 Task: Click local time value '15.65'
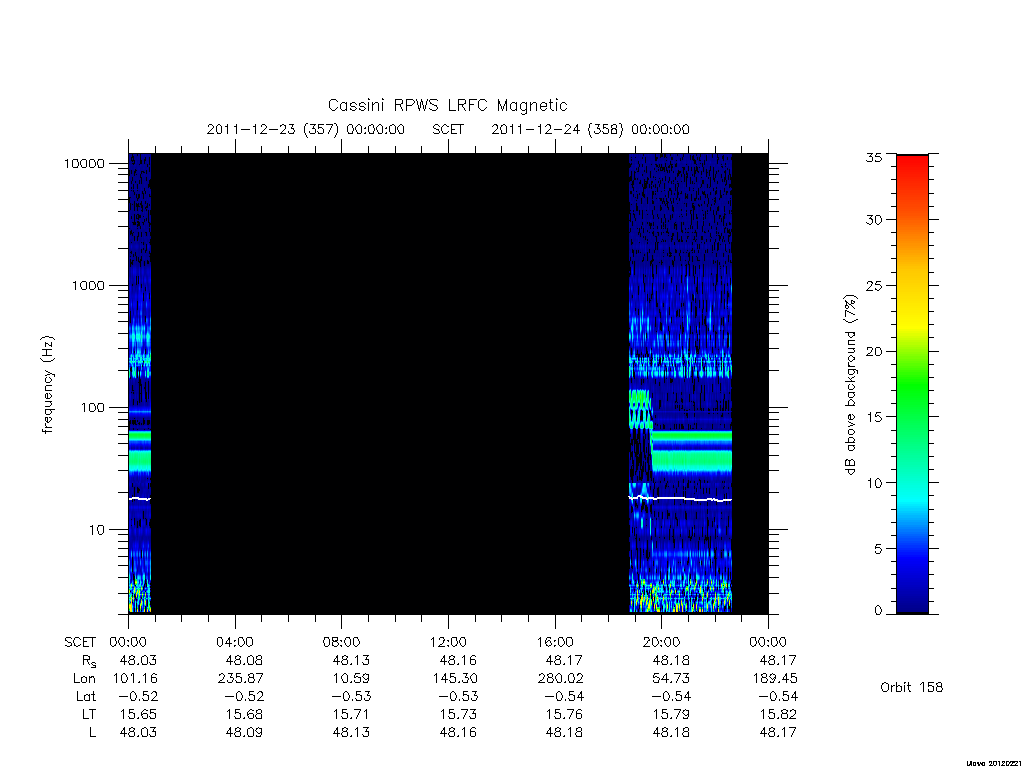tap(138, 714)
